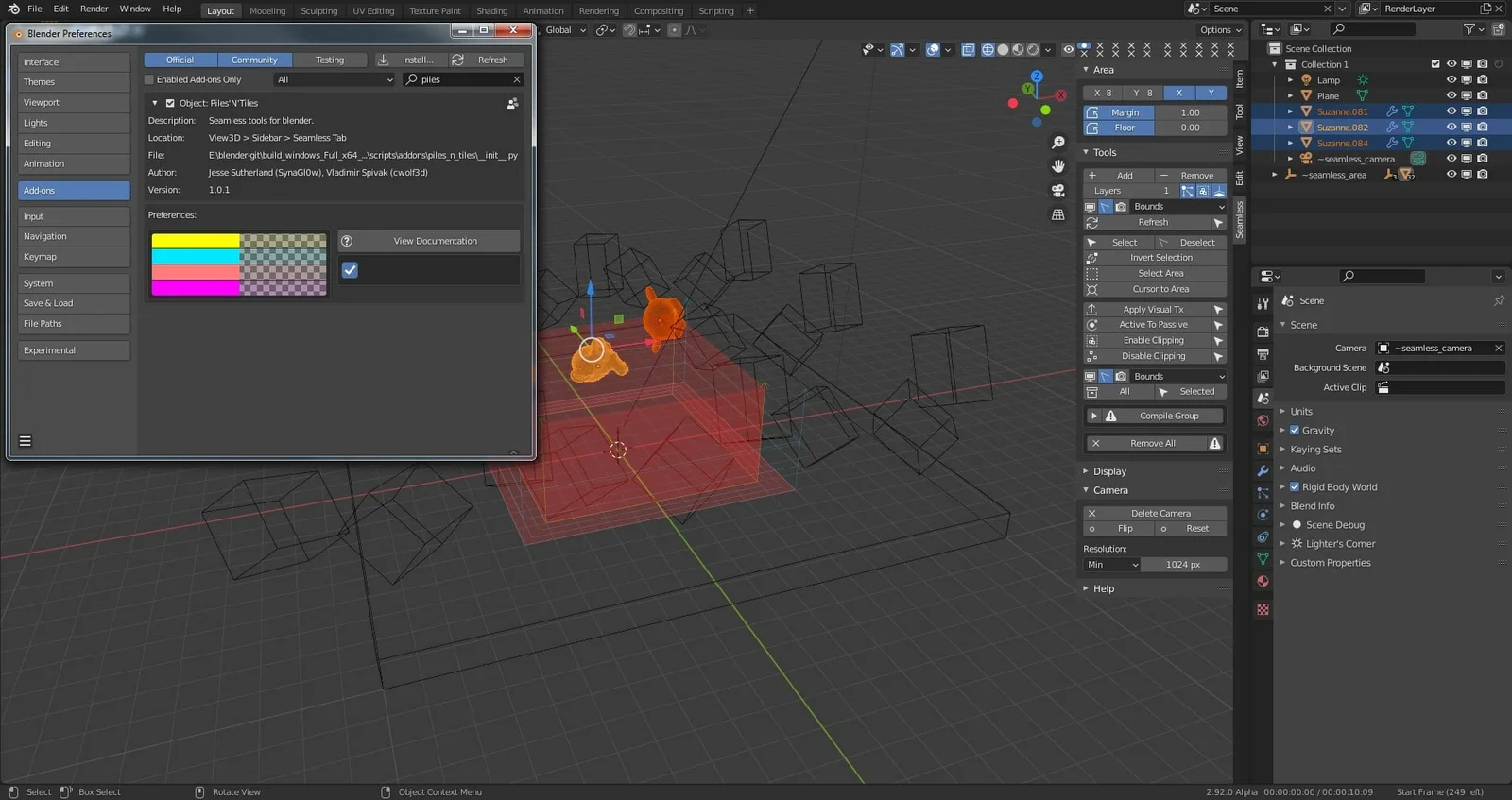
Task: Open the Material properties tab icon
Action: (x=1263, y=581)
